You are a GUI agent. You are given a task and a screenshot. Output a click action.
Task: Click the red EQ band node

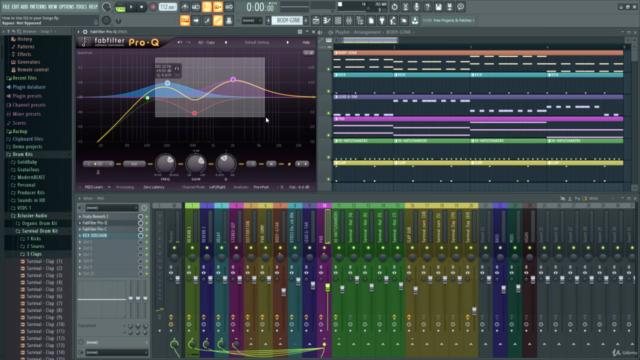click(194, 113)
